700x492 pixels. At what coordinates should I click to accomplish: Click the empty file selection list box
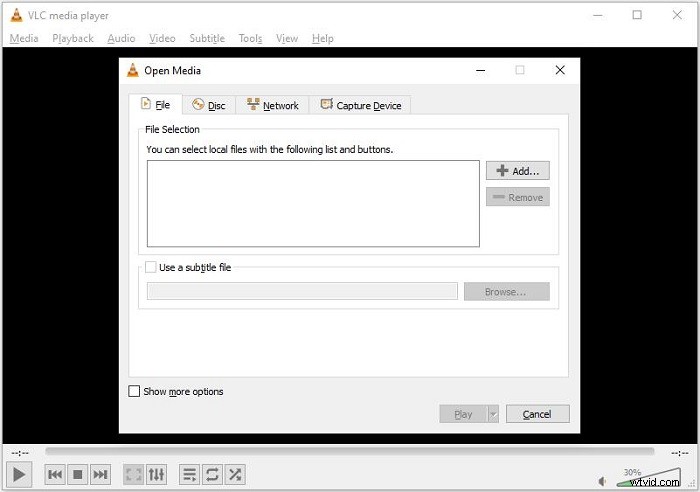(x=313, y=204)
